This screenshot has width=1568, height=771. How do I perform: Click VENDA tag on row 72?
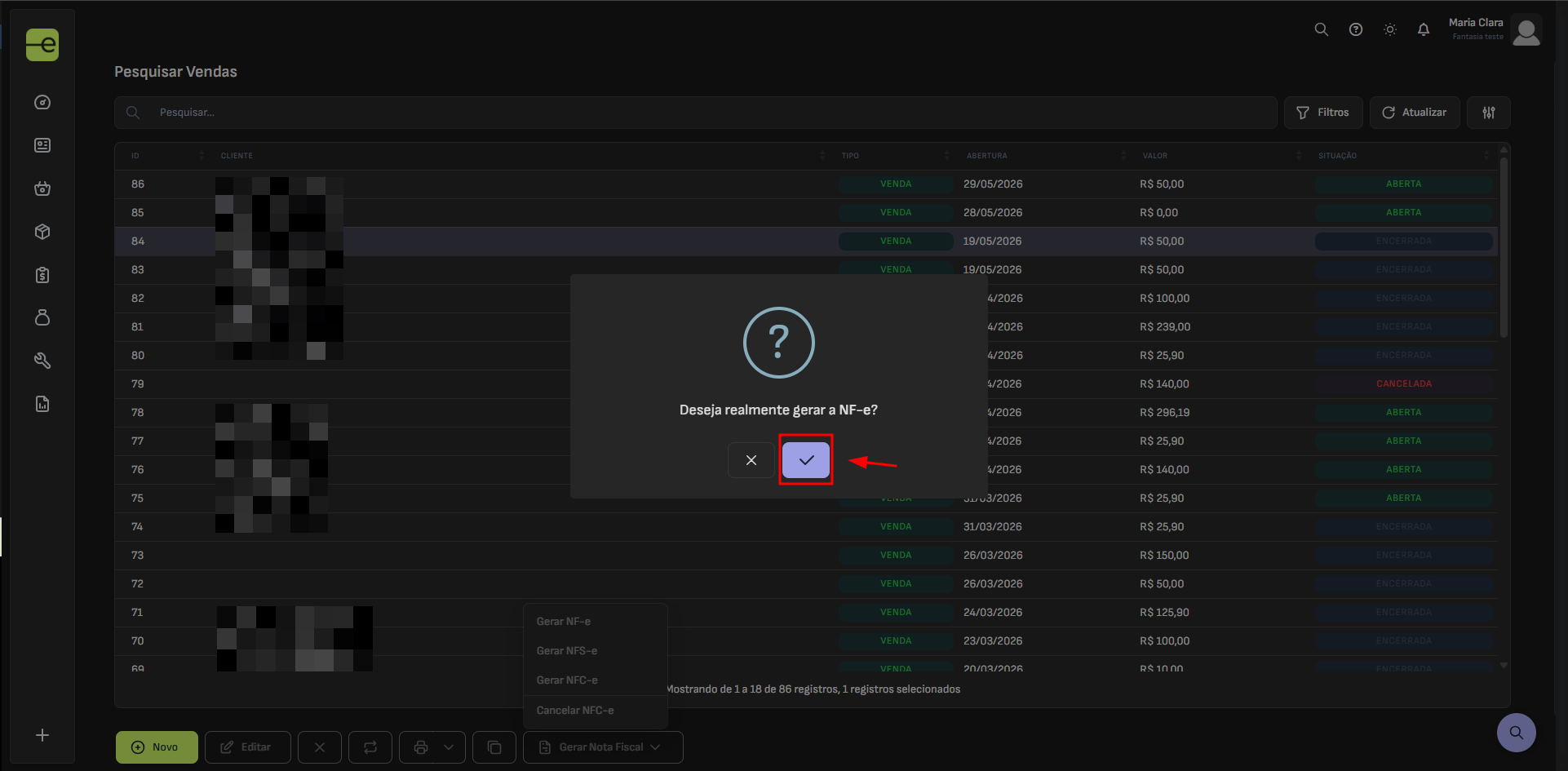[x=896, y=584]
